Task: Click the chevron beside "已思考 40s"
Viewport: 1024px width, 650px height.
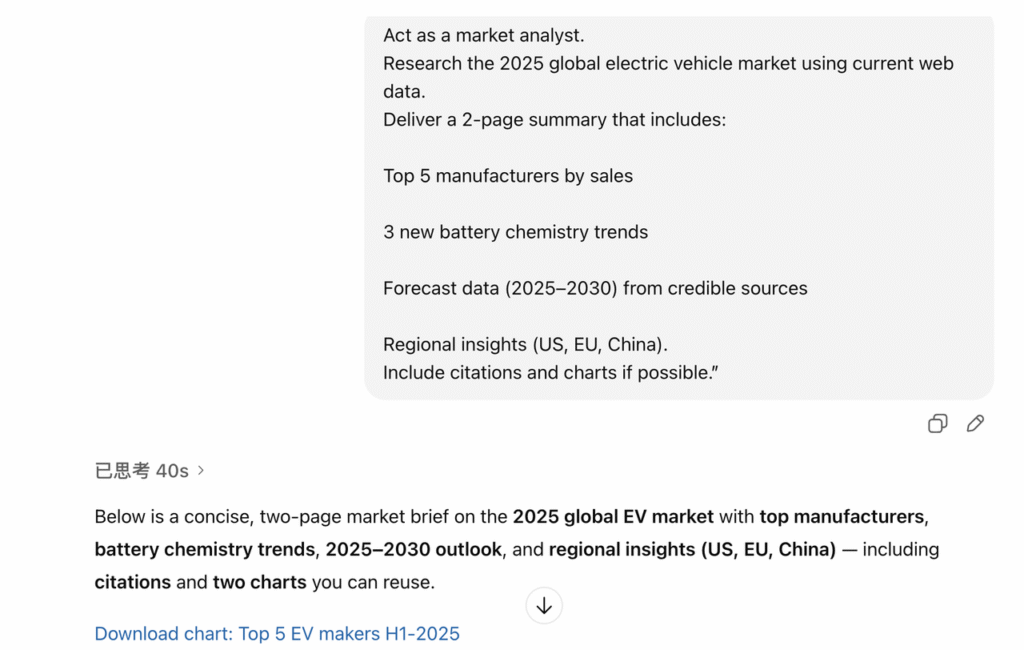Action: 201,470
